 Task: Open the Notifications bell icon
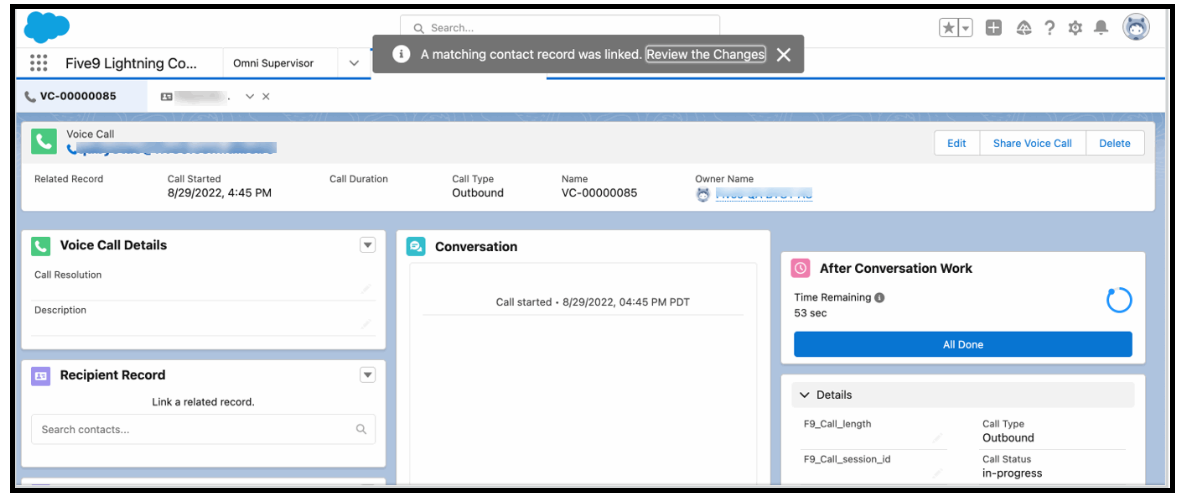pos(1101,28)
